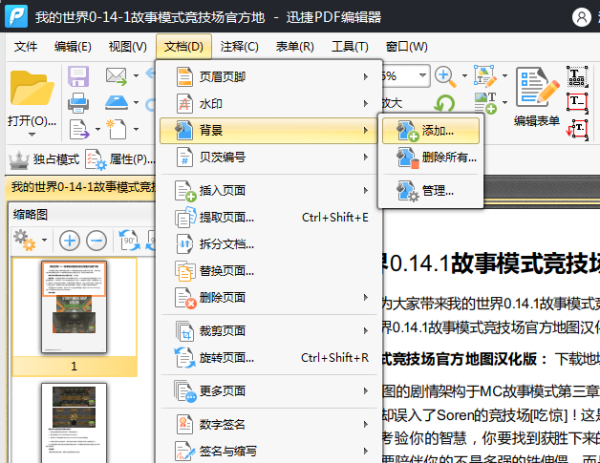The image size is (600, 463).
Task: Click the Save floppy disk icon
Action: [x=78, y=76]
